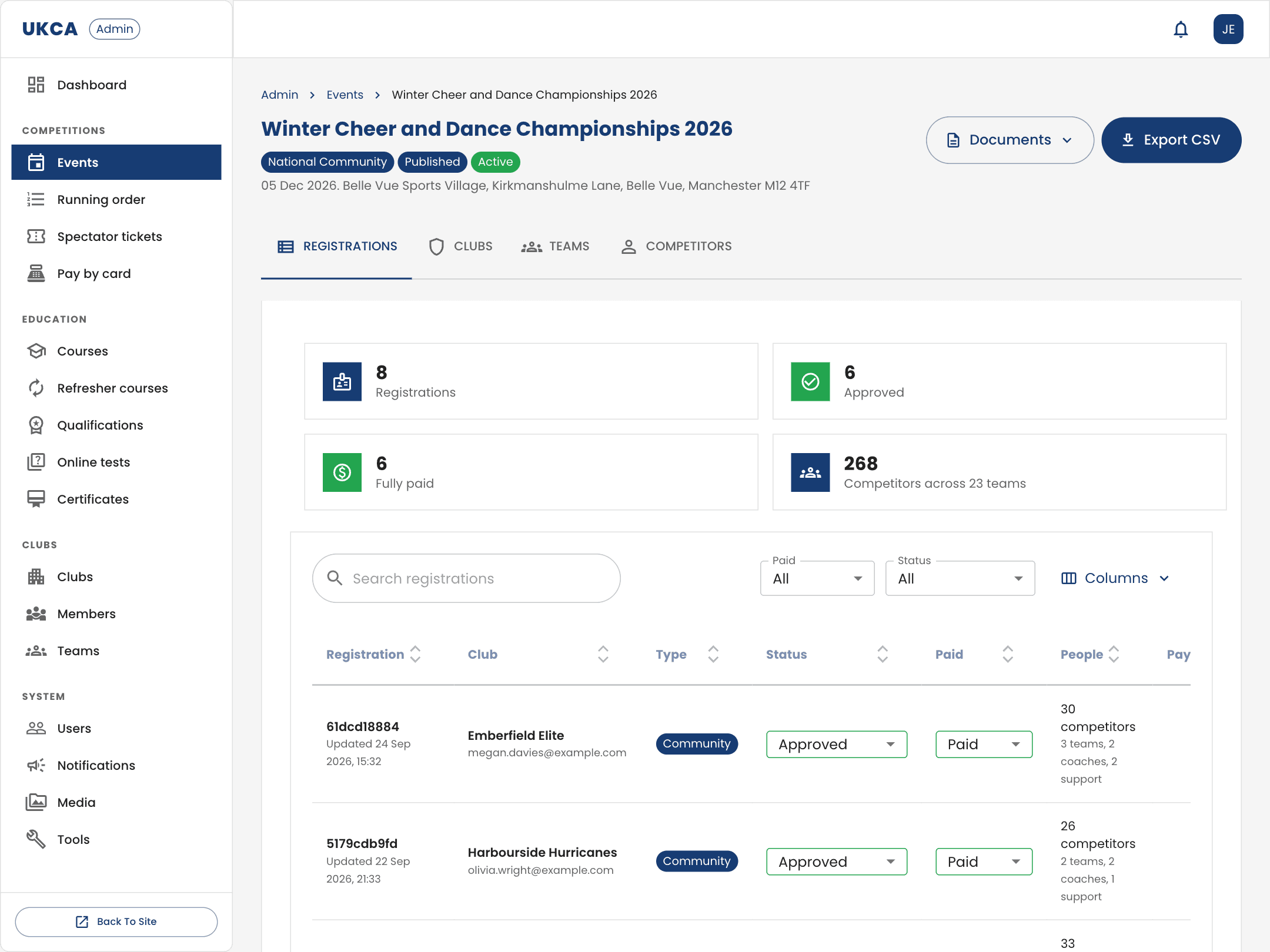
Task: Click registration ID 61dcd18884
Action: pyautogui.click(x=363, y=726)
